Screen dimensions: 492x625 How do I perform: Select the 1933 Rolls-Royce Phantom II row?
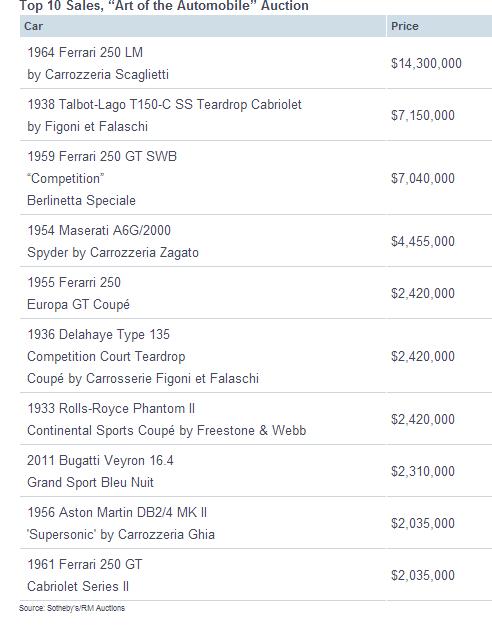coord(256,419)
